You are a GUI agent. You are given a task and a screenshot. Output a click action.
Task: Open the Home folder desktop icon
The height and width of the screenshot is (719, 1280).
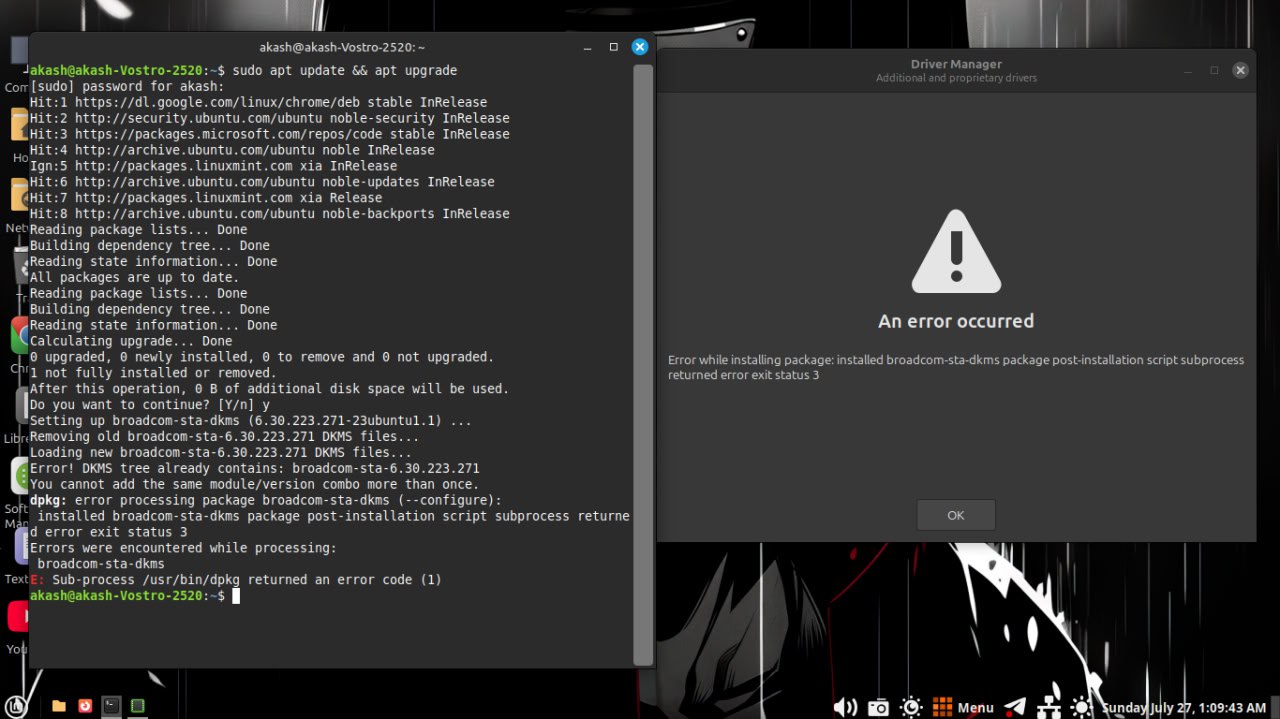click(x=19, y=125)
